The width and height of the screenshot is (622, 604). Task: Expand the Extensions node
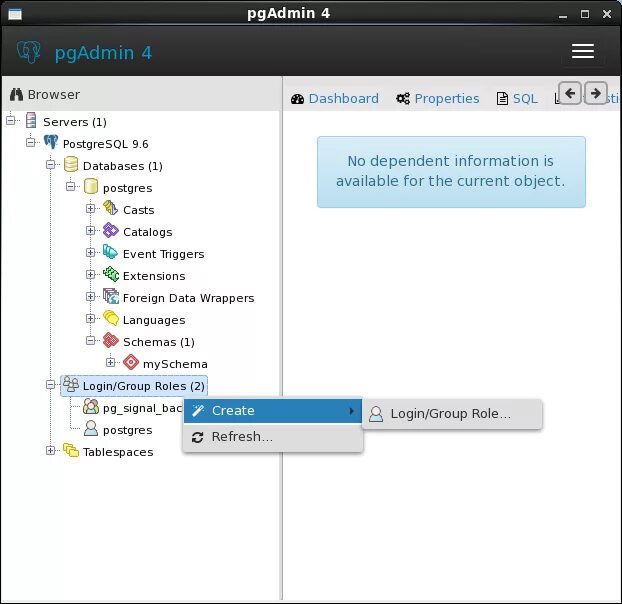pyautogui.click(x=90, y=274)
